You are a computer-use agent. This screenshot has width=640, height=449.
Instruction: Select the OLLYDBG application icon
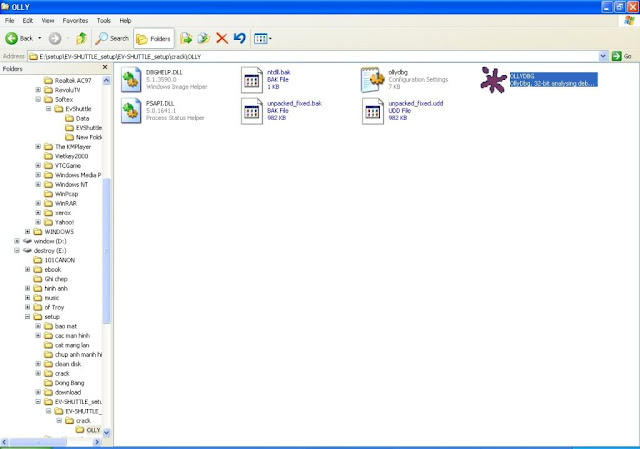point(493,80)
